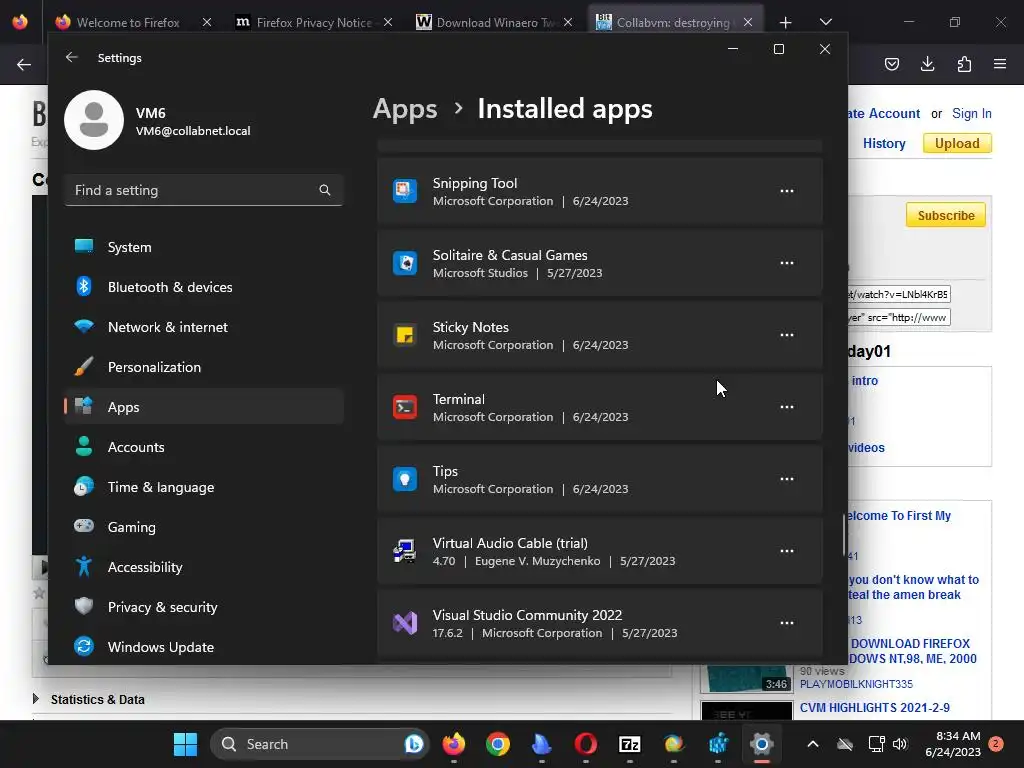
Task: Click the Accessibility figure icon
Action: (x=84, y=566)
